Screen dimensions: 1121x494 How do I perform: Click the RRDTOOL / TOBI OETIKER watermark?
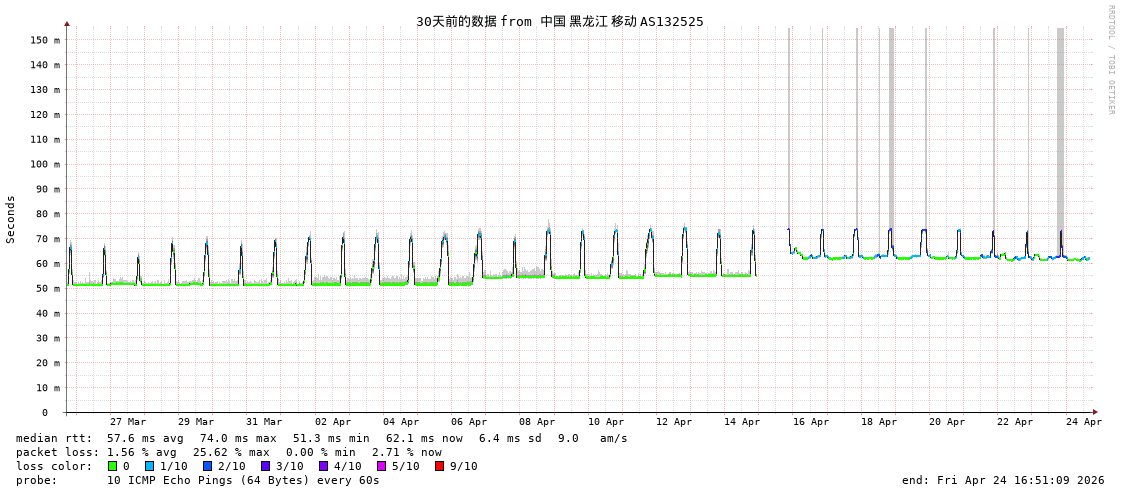point(1110,60)
